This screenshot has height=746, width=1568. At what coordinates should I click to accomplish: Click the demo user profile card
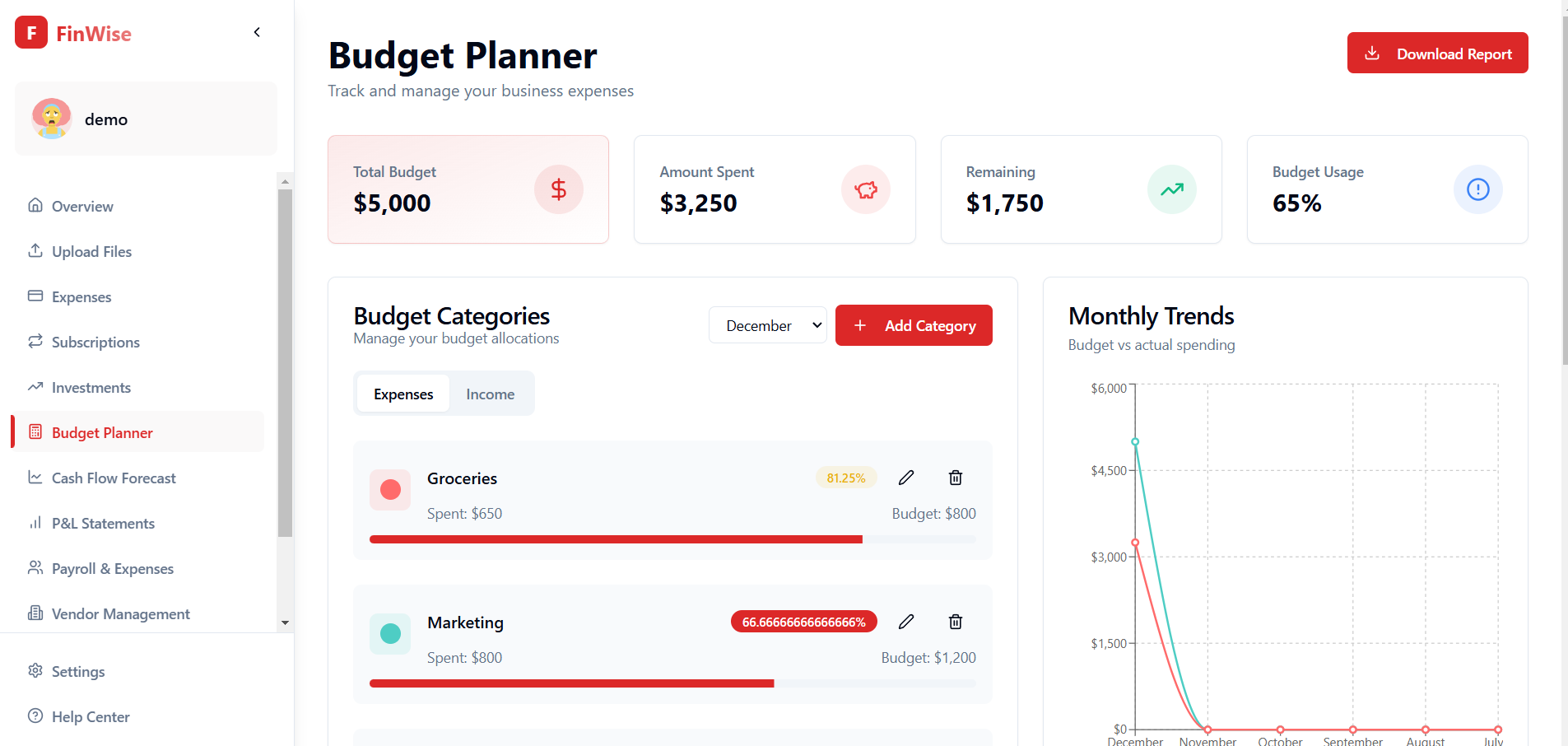coord(146,119)
